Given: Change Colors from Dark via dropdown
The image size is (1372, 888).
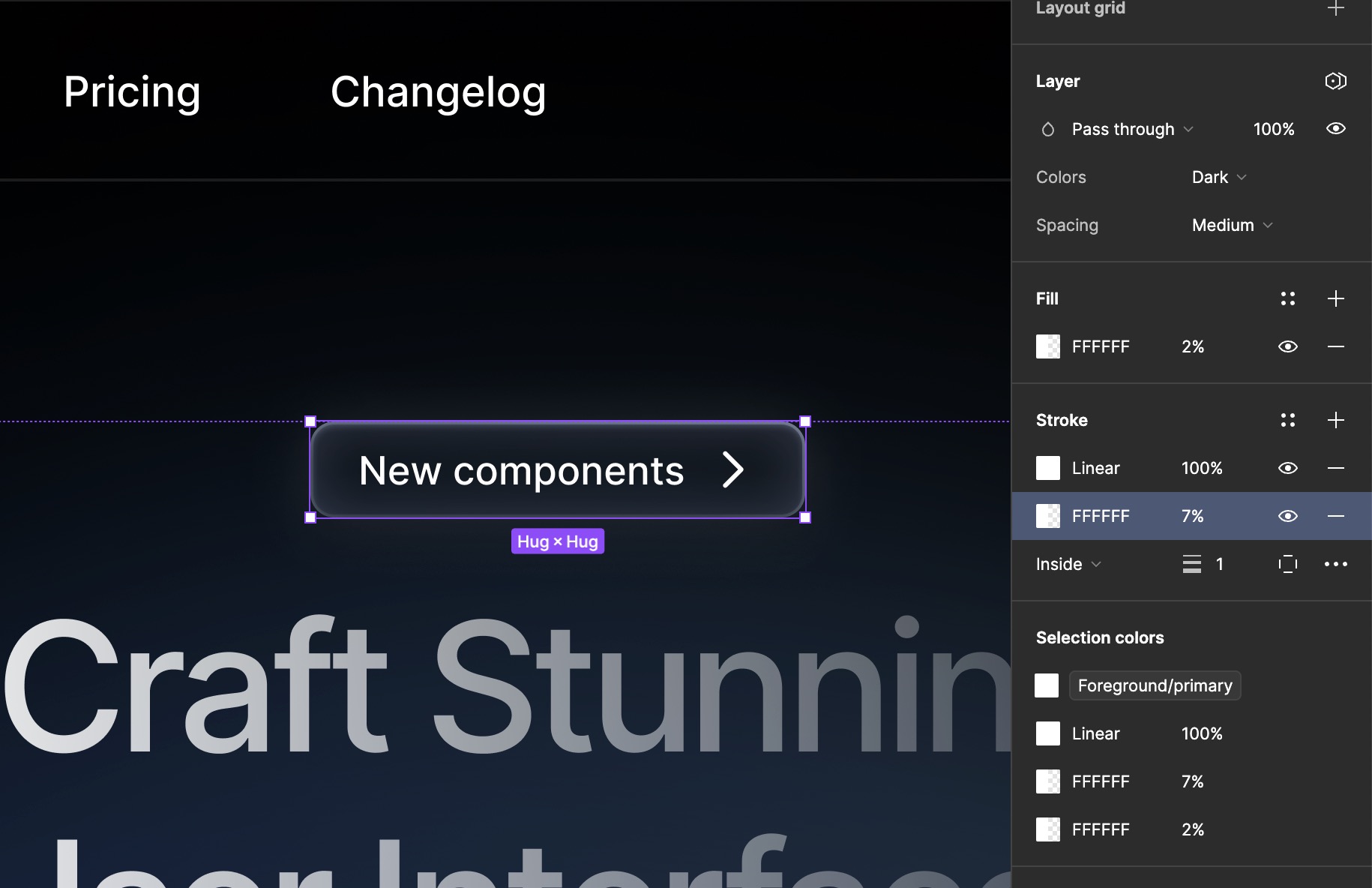Looking at the screenshot, I should (1218, 177).
